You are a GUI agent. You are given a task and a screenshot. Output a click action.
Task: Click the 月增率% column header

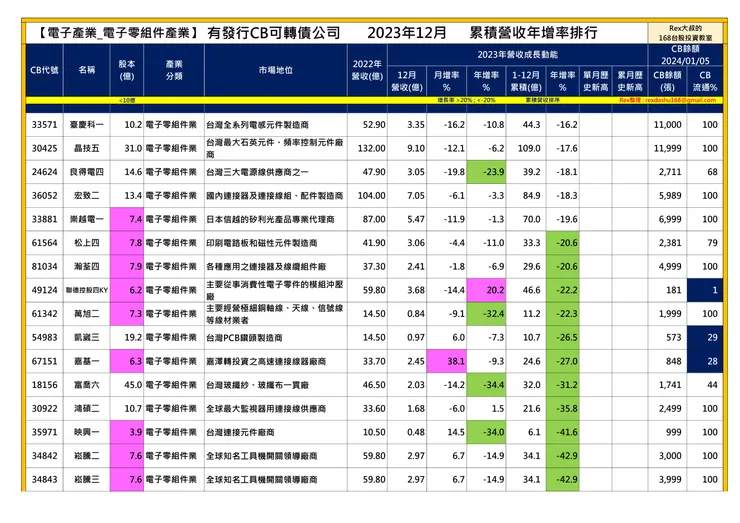(x=446, y=81)
